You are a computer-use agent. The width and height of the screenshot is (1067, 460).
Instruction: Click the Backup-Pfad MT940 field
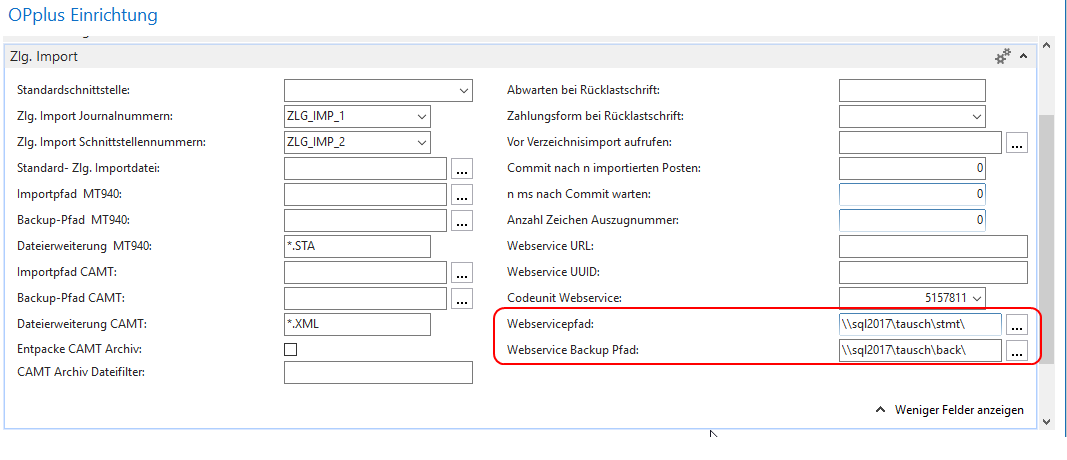point(365,220)
